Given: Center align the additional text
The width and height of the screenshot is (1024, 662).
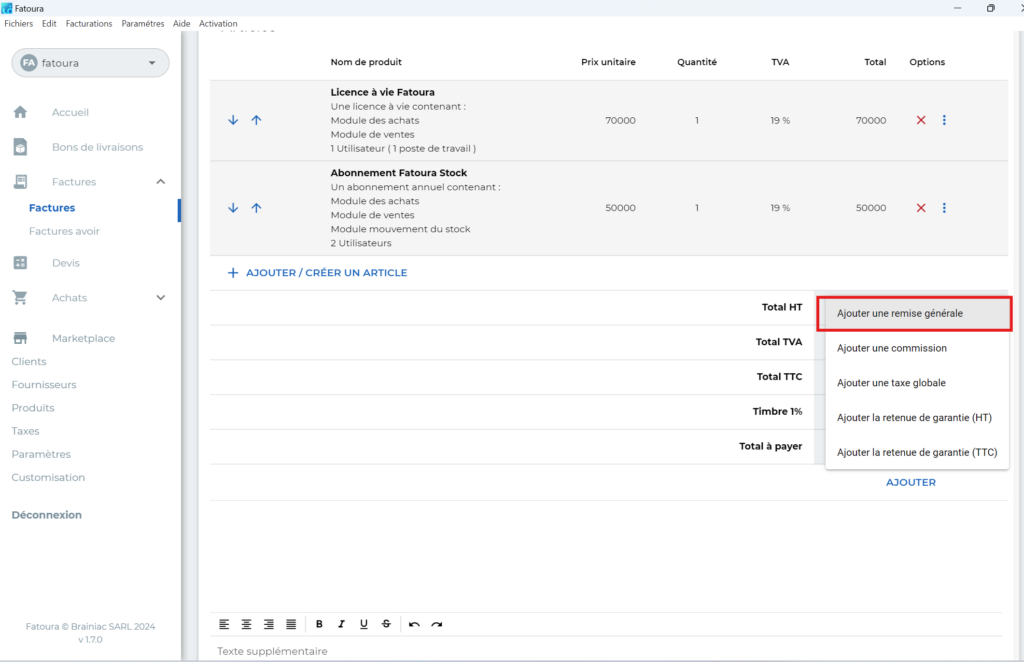Looking at the screenshot, I should 246,624.
